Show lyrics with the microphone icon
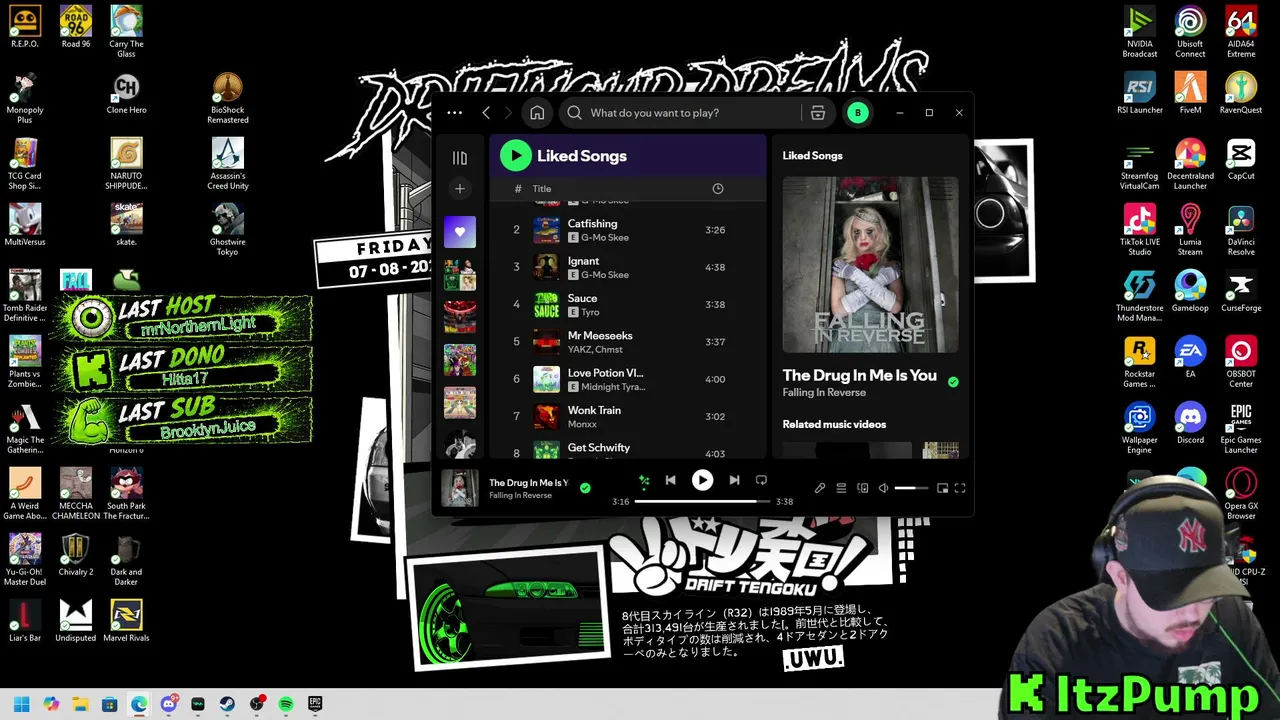This screenshot has width=1280, height=720. point(820,488)
